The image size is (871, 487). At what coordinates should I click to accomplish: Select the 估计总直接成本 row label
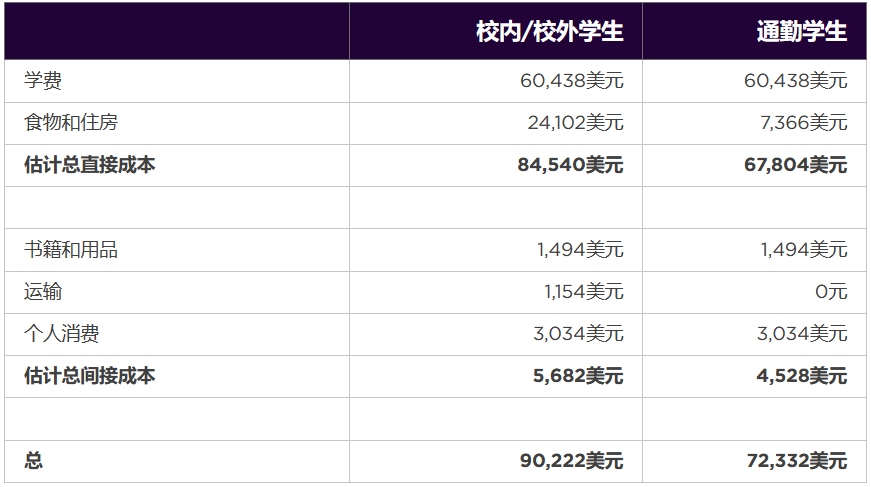(90, 165)
